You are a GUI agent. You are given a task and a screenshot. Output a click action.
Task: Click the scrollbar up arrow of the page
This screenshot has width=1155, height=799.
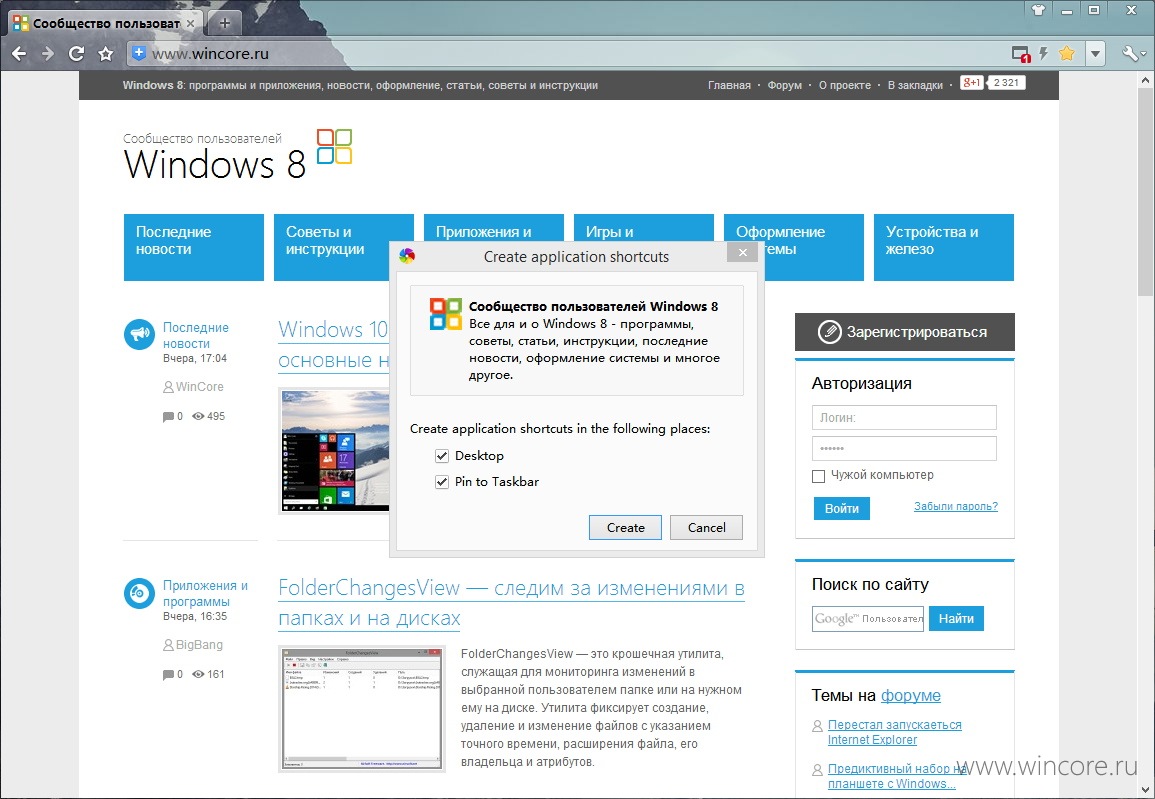point(1145,80)
